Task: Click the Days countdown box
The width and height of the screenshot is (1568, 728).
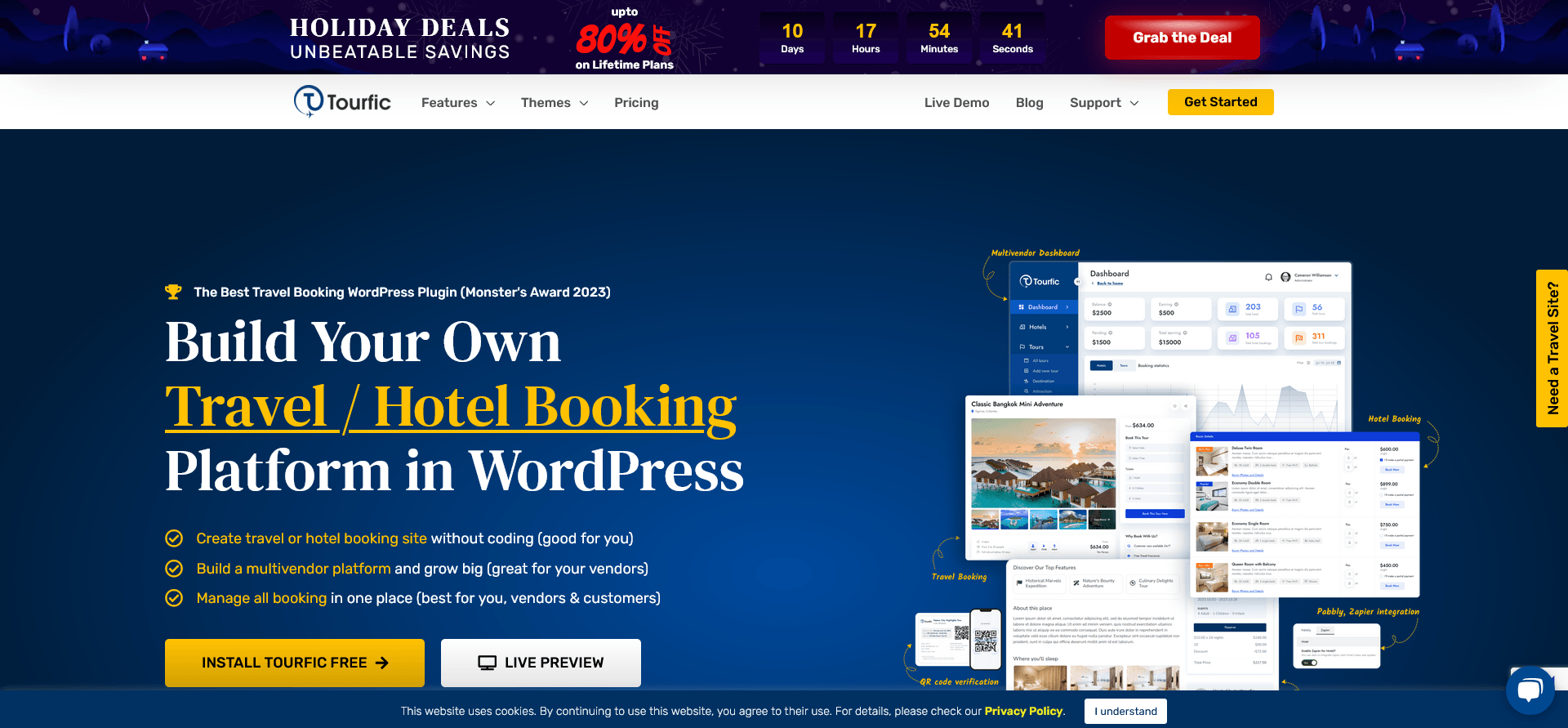Action: pyautogui.click(x=792, y=38)
